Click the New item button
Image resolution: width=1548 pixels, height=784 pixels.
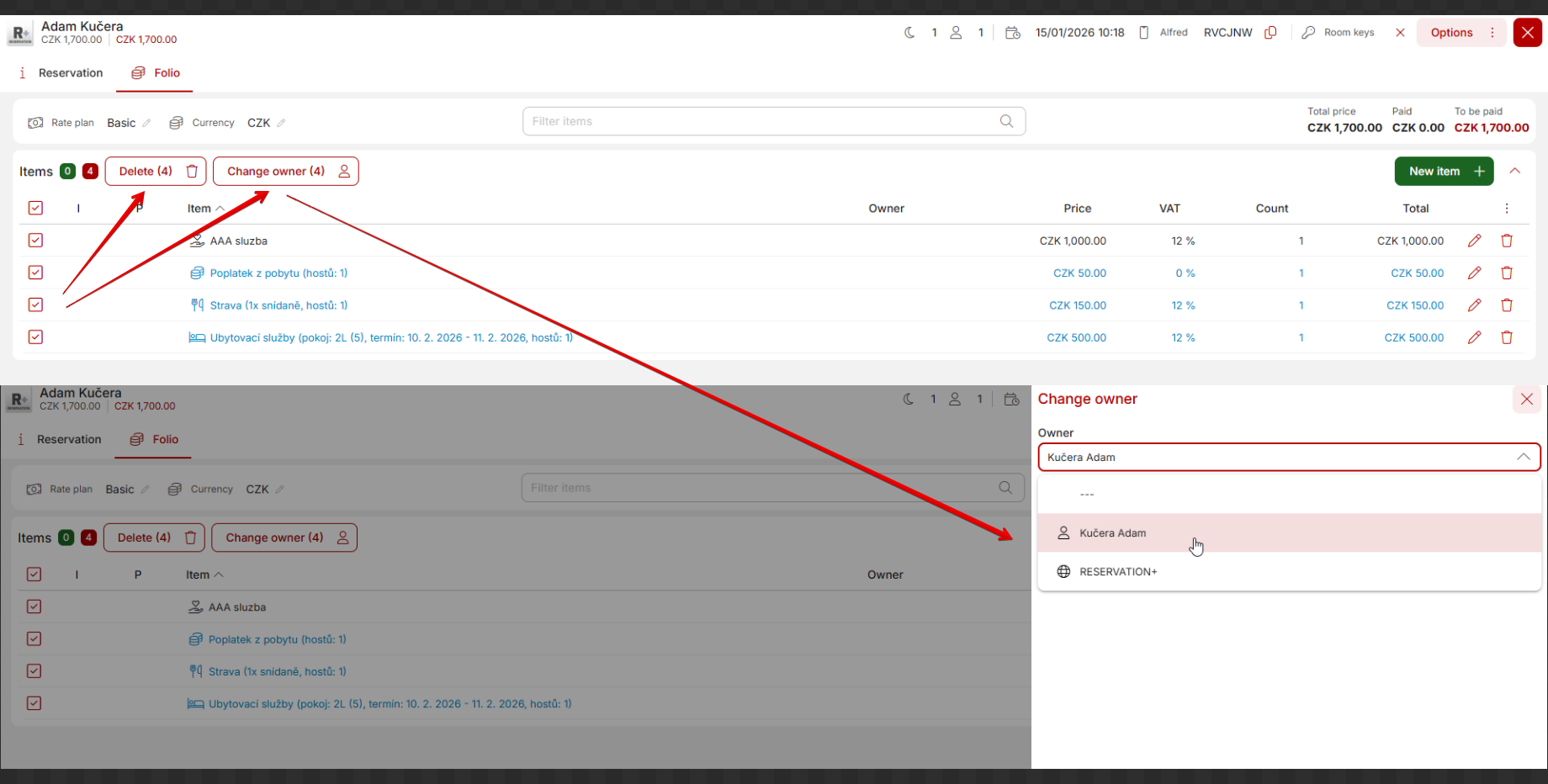pos(1444,171)
